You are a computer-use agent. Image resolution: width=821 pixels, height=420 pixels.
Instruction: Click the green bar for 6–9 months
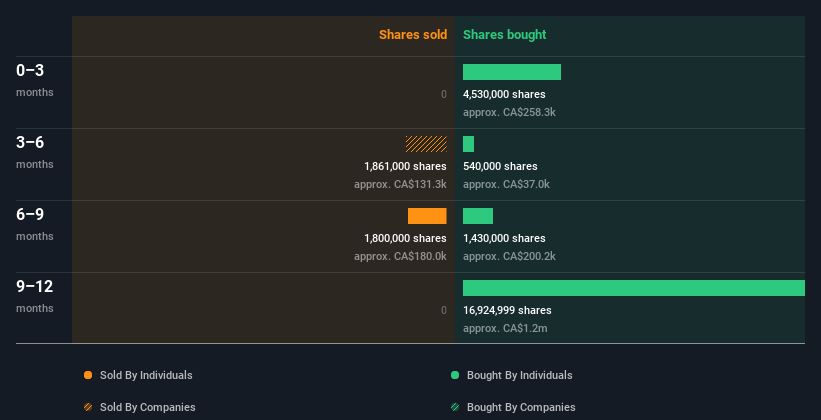478,216
